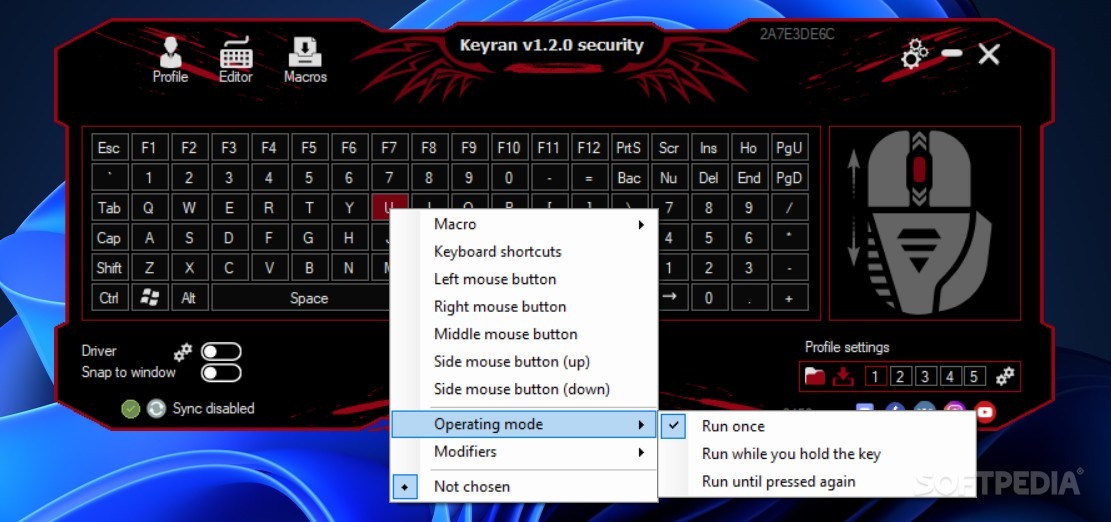Toggle the Driver switch
Image resolution: width=1111 pixels, height=522 pixels.
tap(221, 351)
